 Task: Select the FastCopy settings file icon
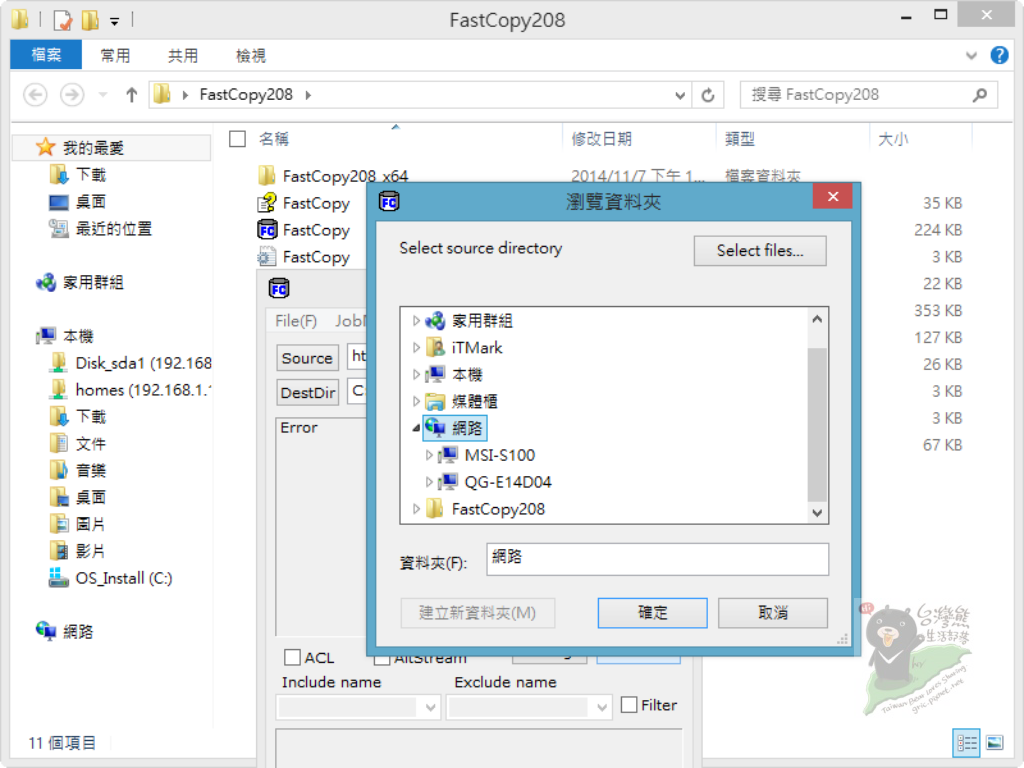pyautogui.click(x=266, y=257)
